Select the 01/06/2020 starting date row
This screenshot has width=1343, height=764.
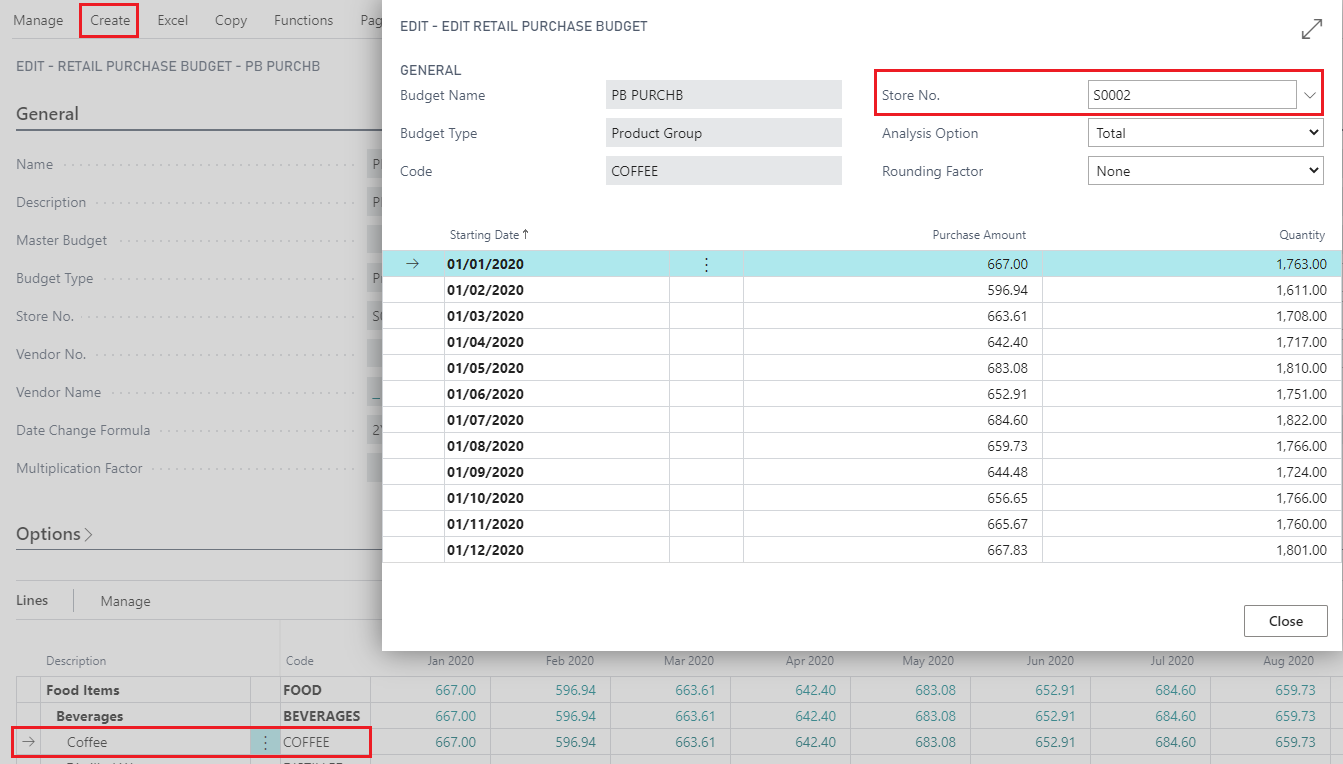tap(485, 394)
